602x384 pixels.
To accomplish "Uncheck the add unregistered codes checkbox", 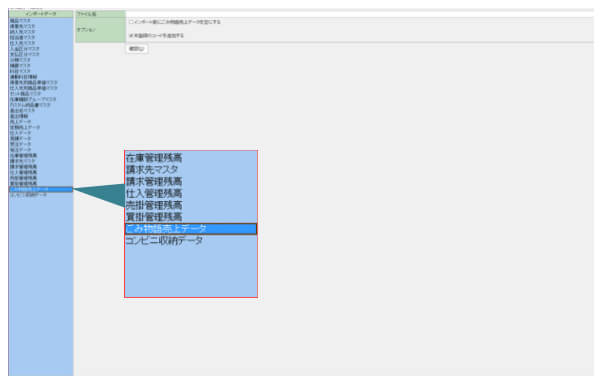I will pyautogui.click(x=131, y=36).
